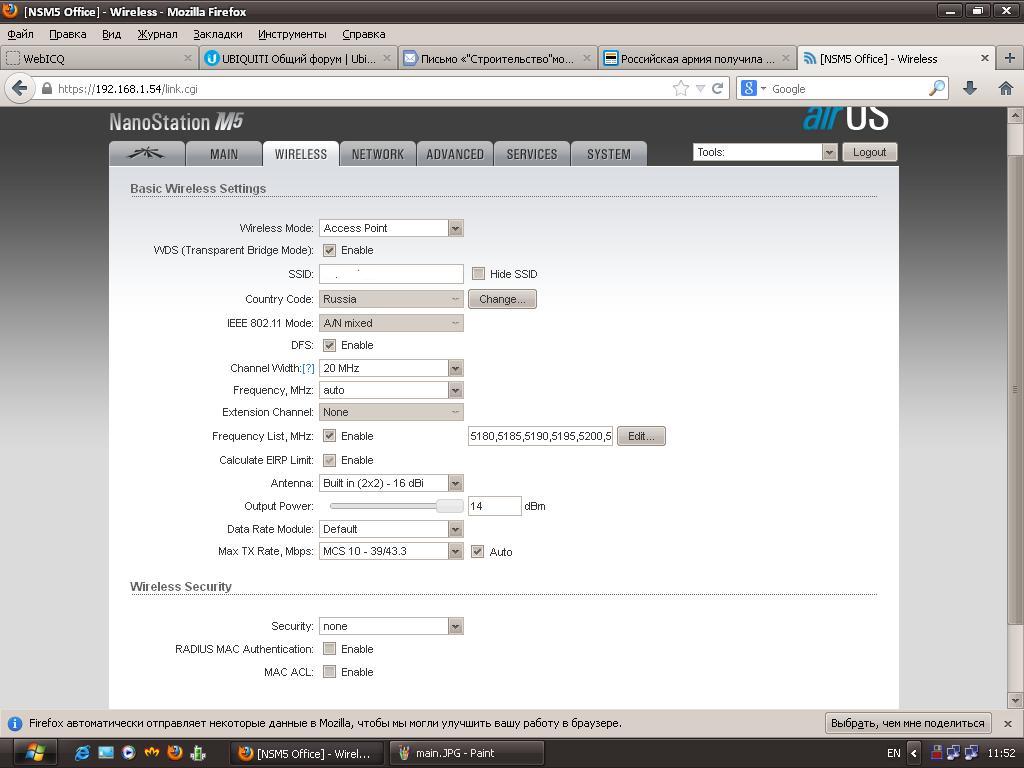Click the show desktop quick launch icon

(106, 753)
